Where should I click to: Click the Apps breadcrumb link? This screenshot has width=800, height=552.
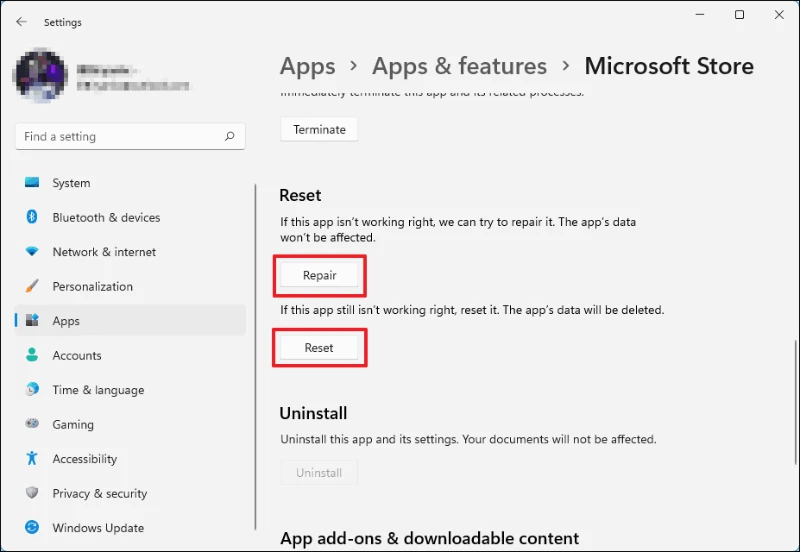tap(307, 66)
